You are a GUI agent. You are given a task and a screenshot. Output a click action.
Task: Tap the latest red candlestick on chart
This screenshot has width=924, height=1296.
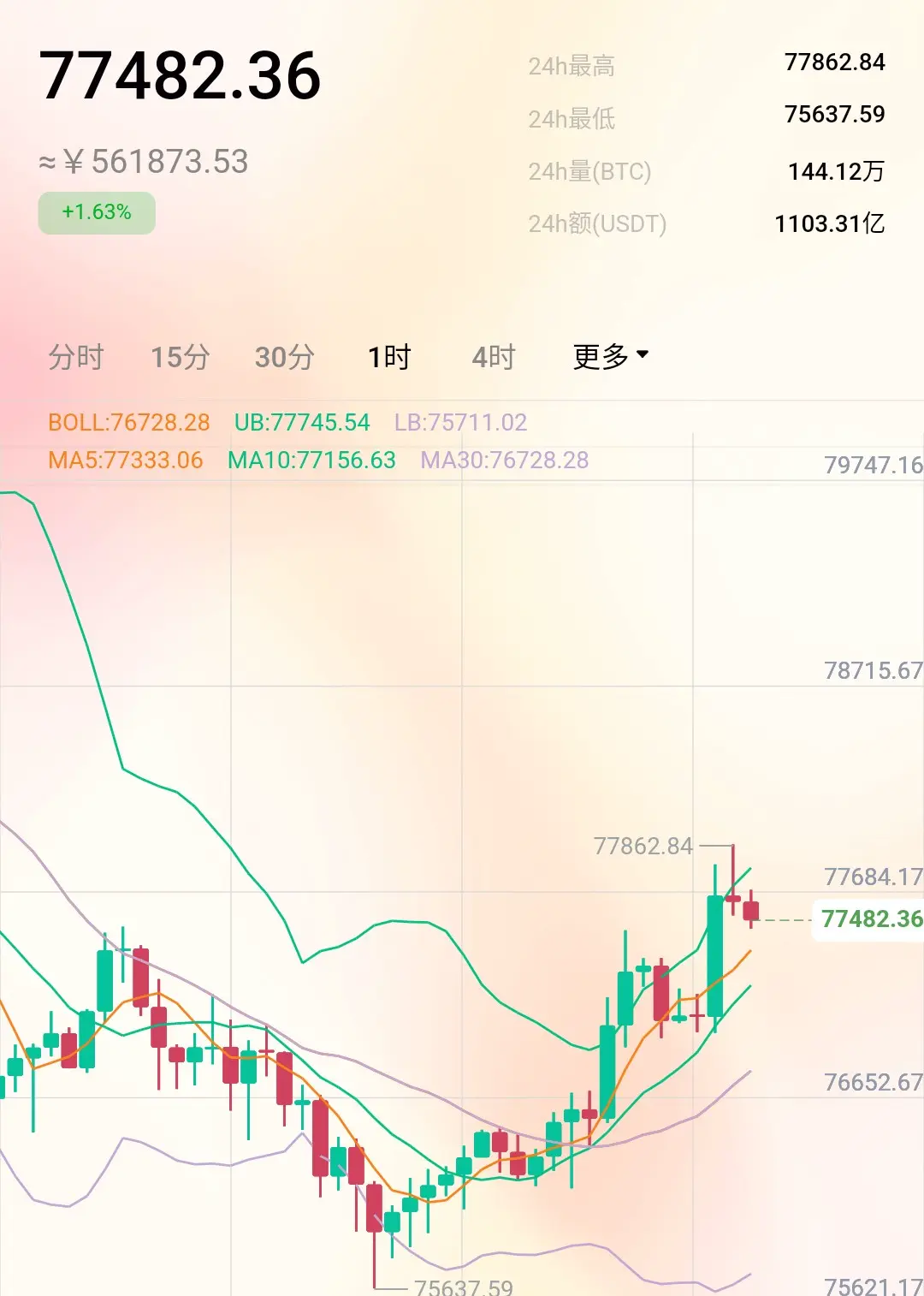(x=751, y=910)
